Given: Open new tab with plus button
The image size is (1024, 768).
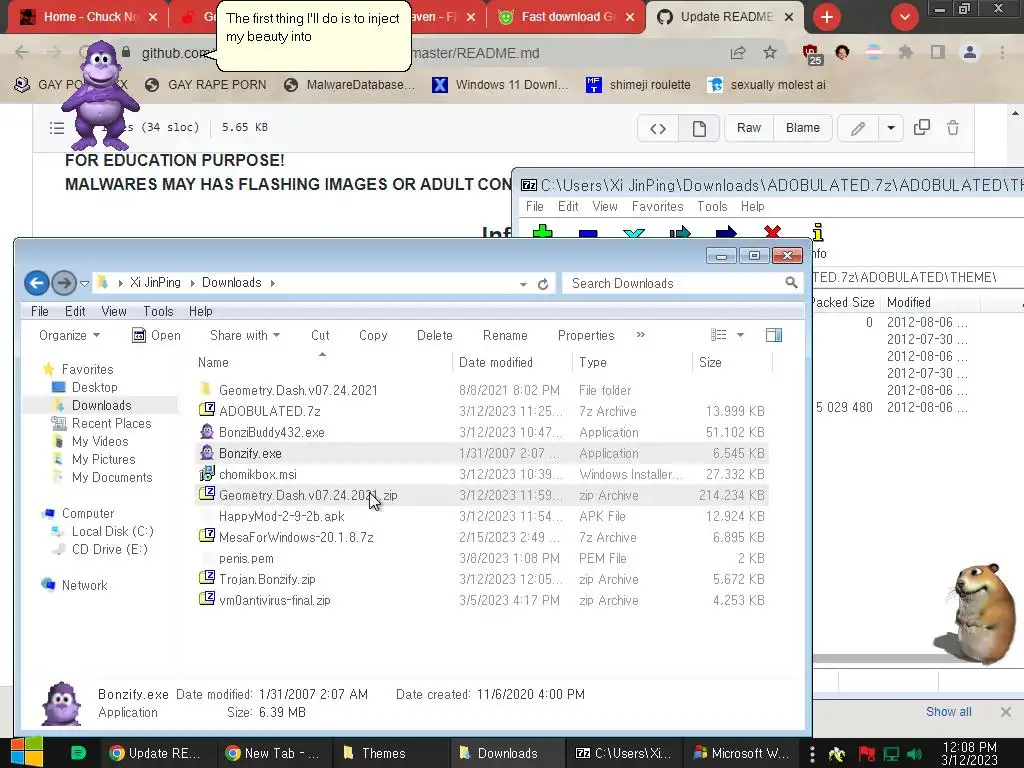Looking at the screenshot, I should [x=827, y=17].
